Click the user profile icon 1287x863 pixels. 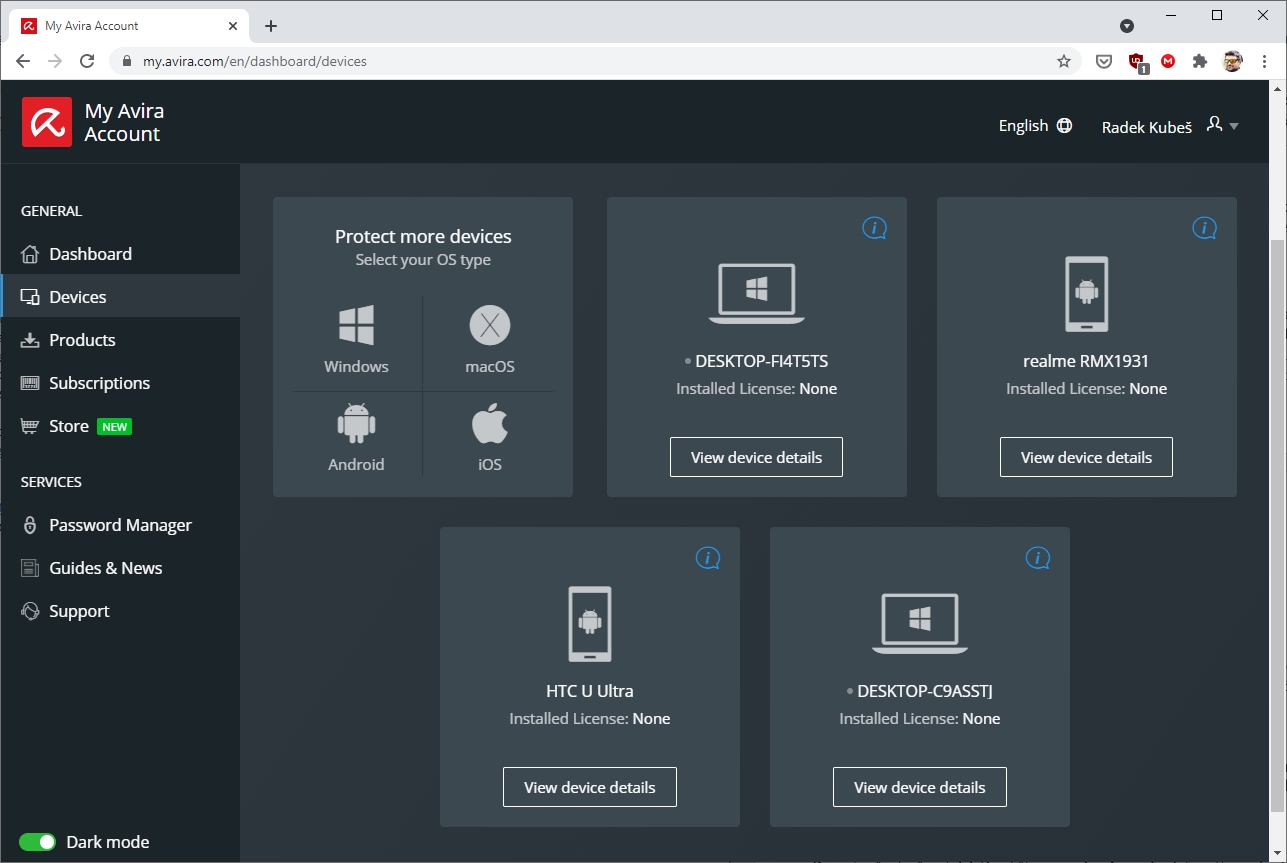coord(1214,124)
